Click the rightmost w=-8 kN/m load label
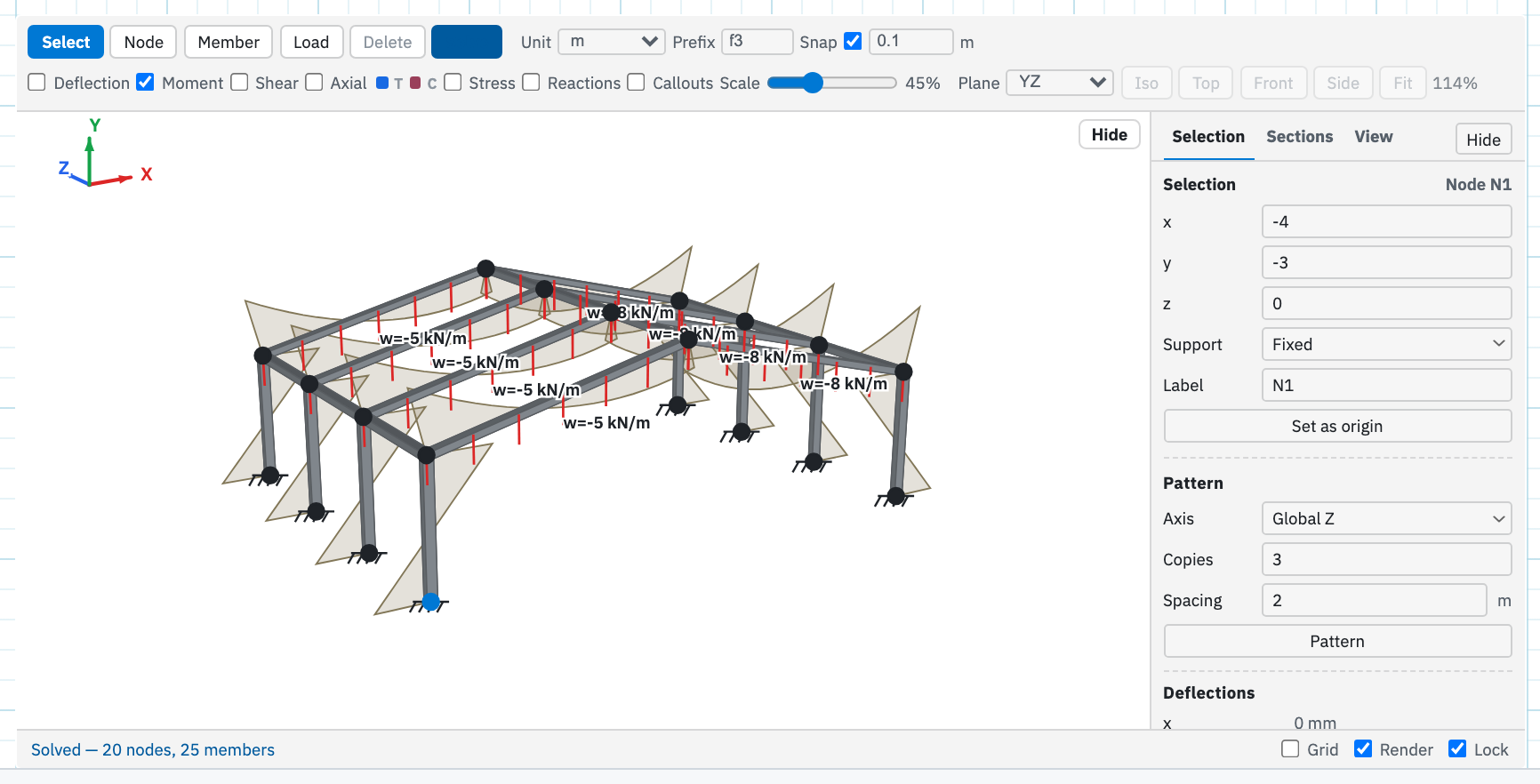This screenshot has width=1540, height=784. point(844,384)
